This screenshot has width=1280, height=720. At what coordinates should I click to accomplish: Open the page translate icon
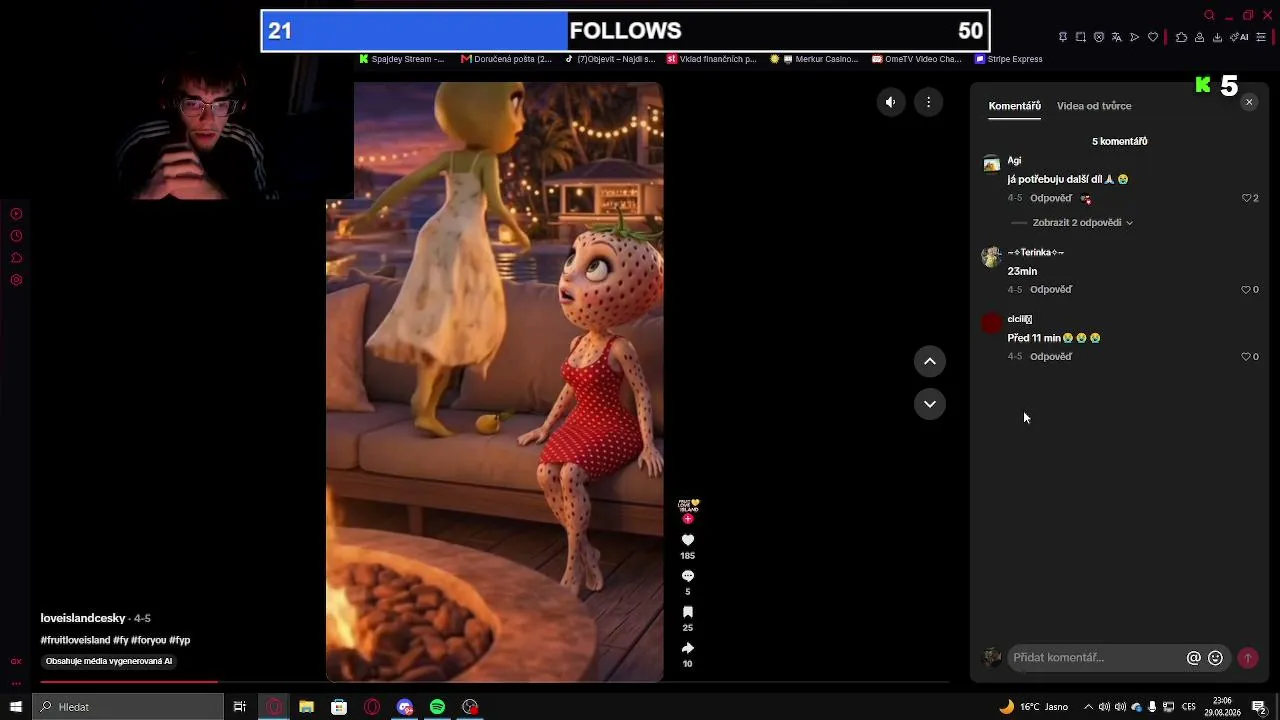(x=1116, y=37)
